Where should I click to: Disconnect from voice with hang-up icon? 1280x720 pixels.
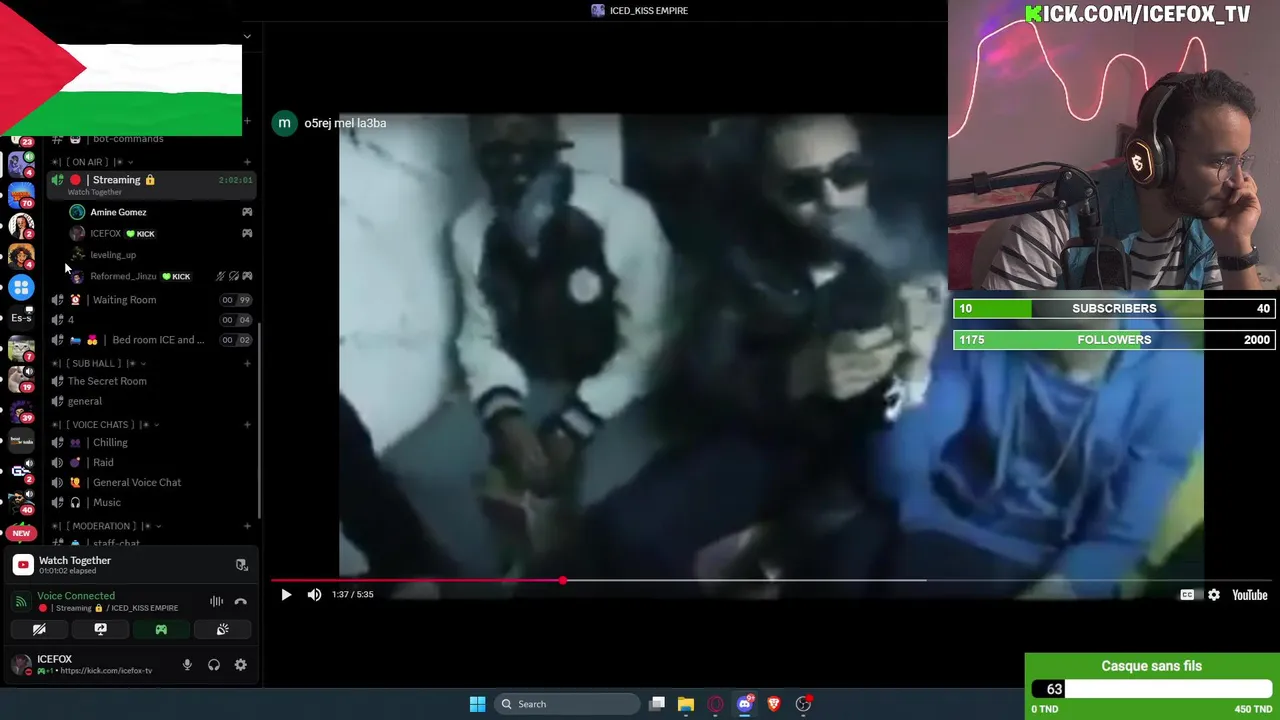241,601
